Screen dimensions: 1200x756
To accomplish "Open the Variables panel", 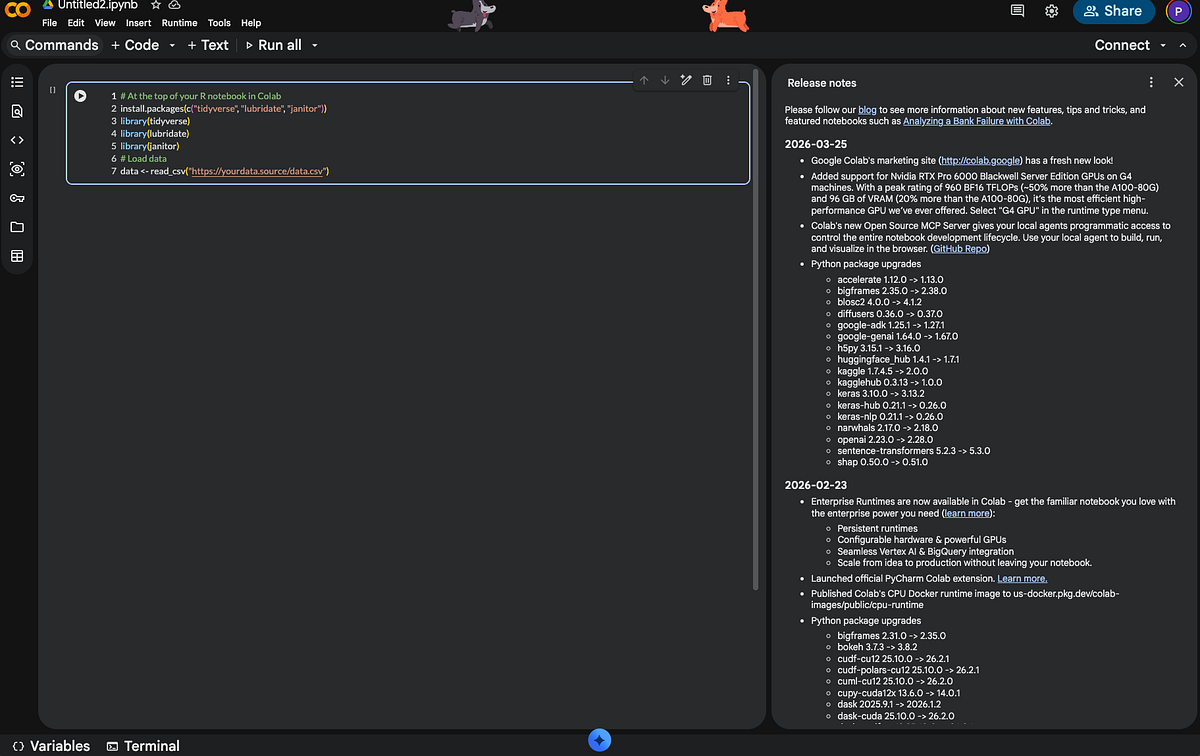I will click(x=51, y=746).
